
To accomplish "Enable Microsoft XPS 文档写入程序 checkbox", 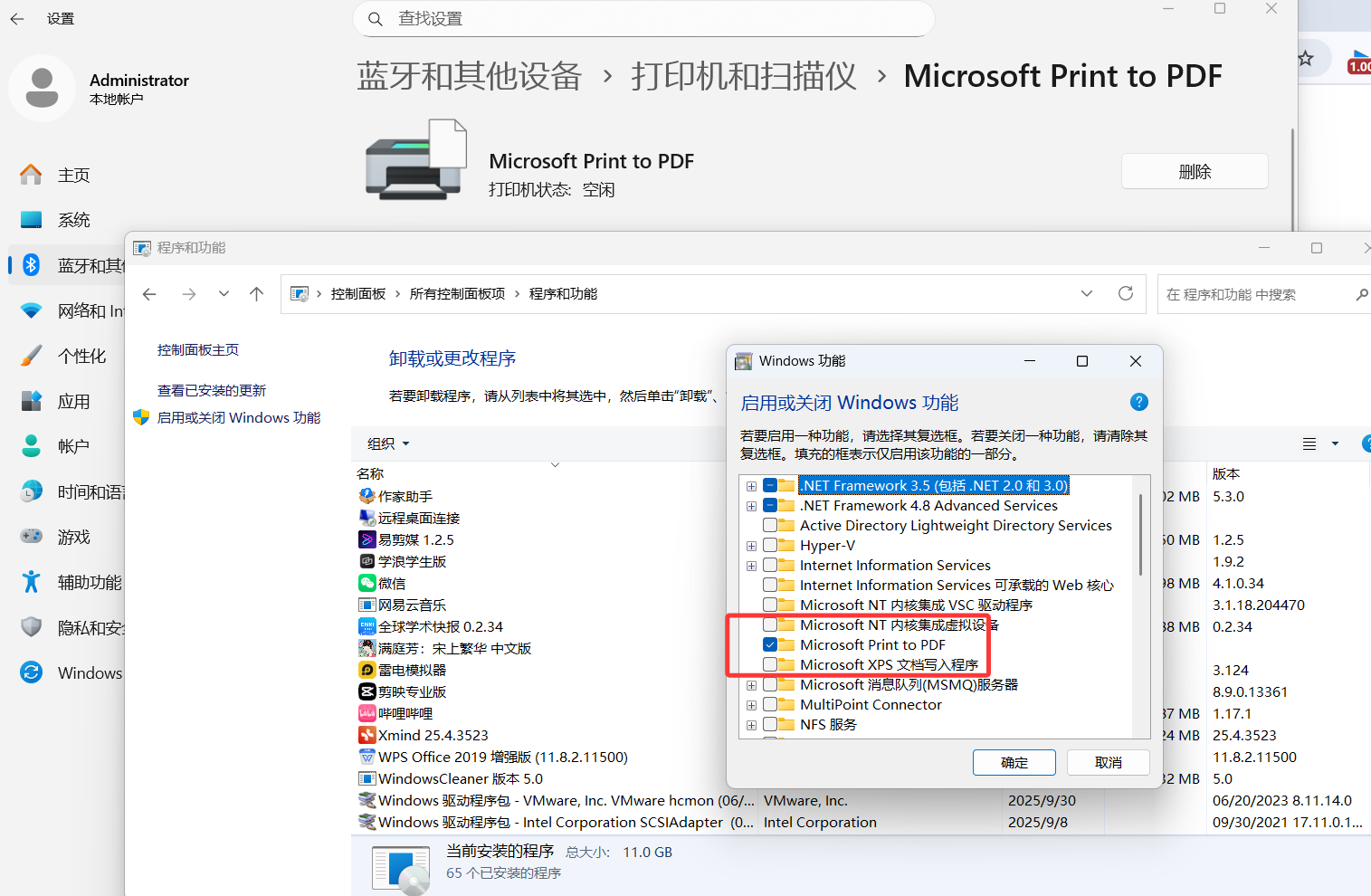I will tap(770, 664).
